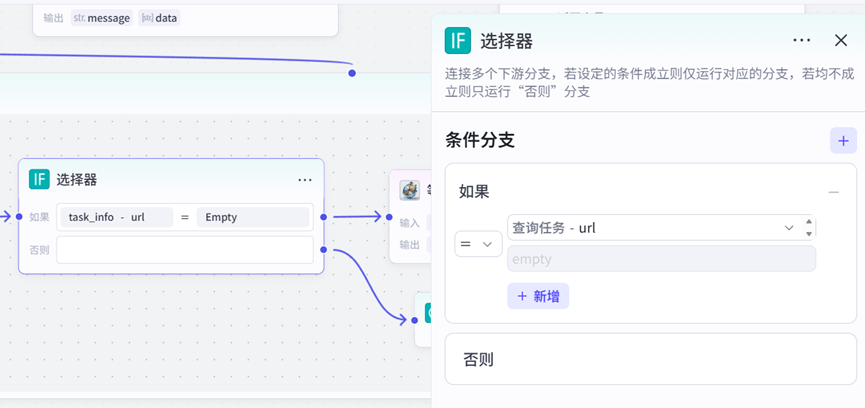This screenshot has height=408, width=865.
Task: Select the 否则 branch card in the panel
Action: 650,359
